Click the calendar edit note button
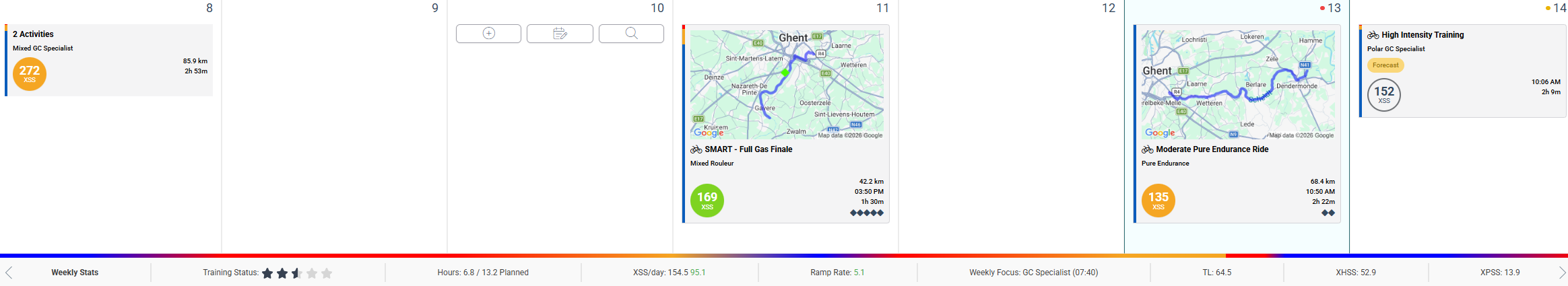 [560, 34]
